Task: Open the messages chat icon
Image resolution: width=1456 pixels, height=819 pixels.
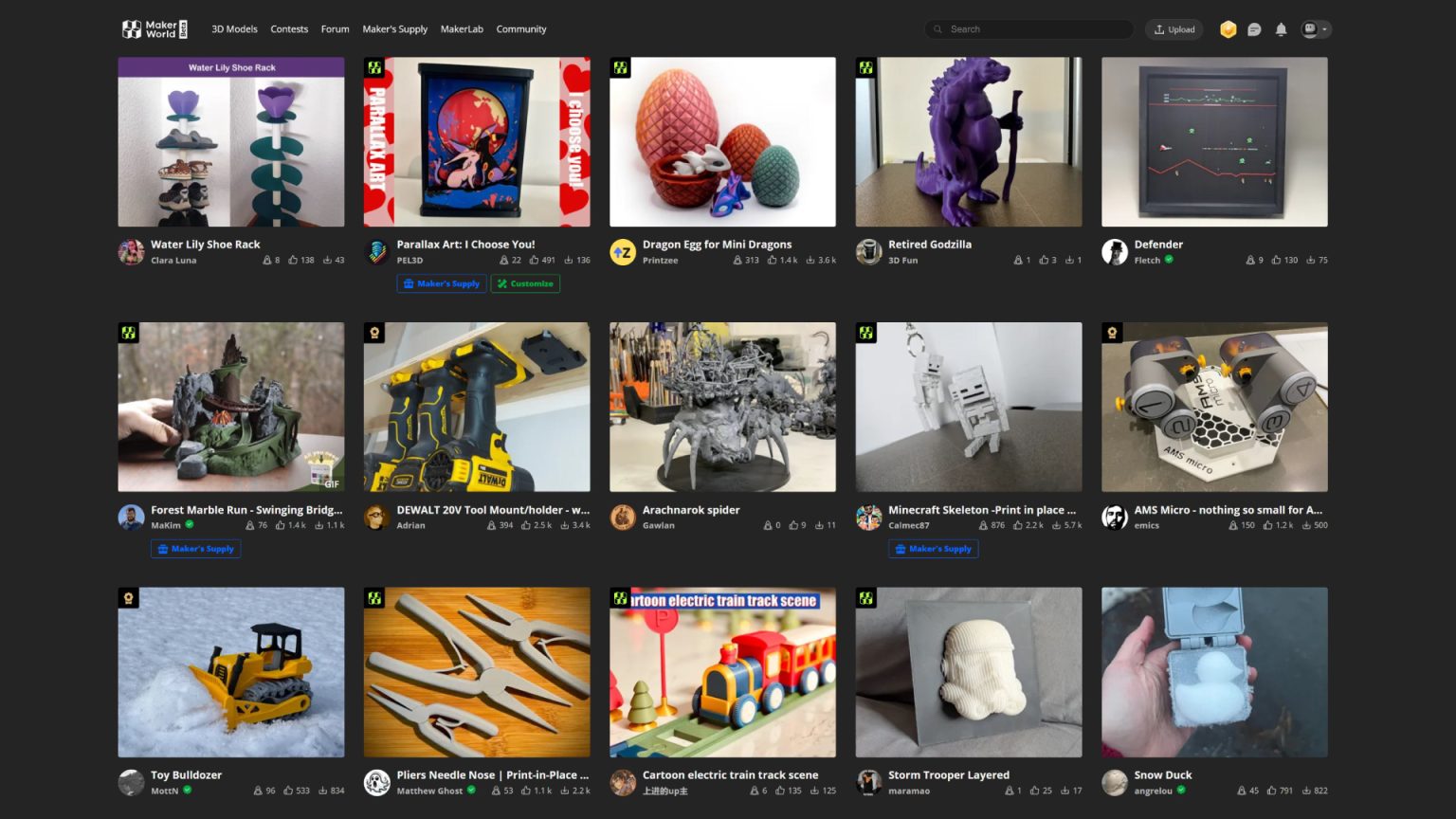Action: (x=1254, y=29)
